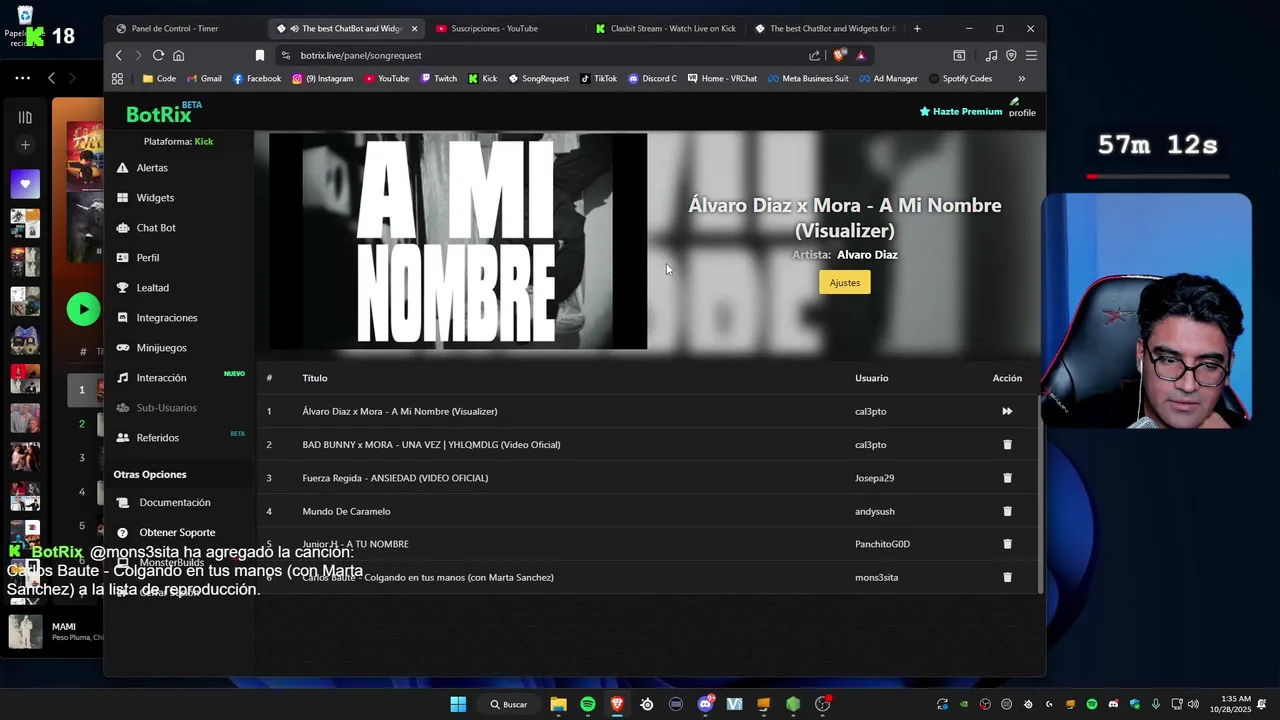This screenshot has width=1280, height=720.
Task: Close the active BotRix browser tab
Action: click(x=414, y=28)
